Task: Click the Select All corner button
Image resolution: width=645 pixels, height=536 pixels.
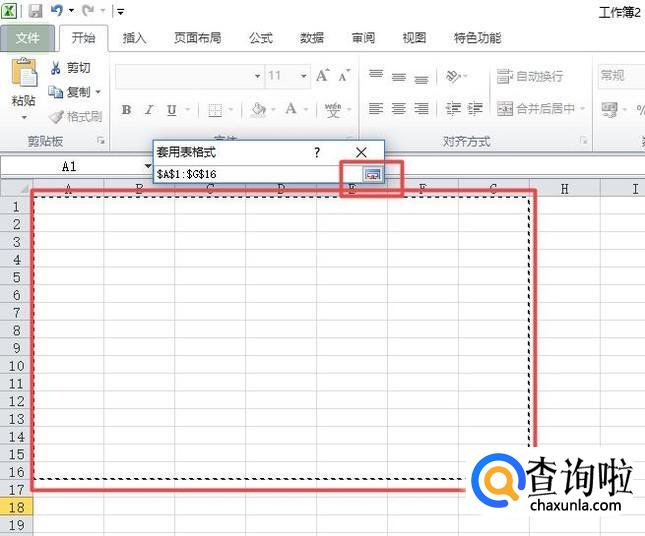Action: click(16, 188)
